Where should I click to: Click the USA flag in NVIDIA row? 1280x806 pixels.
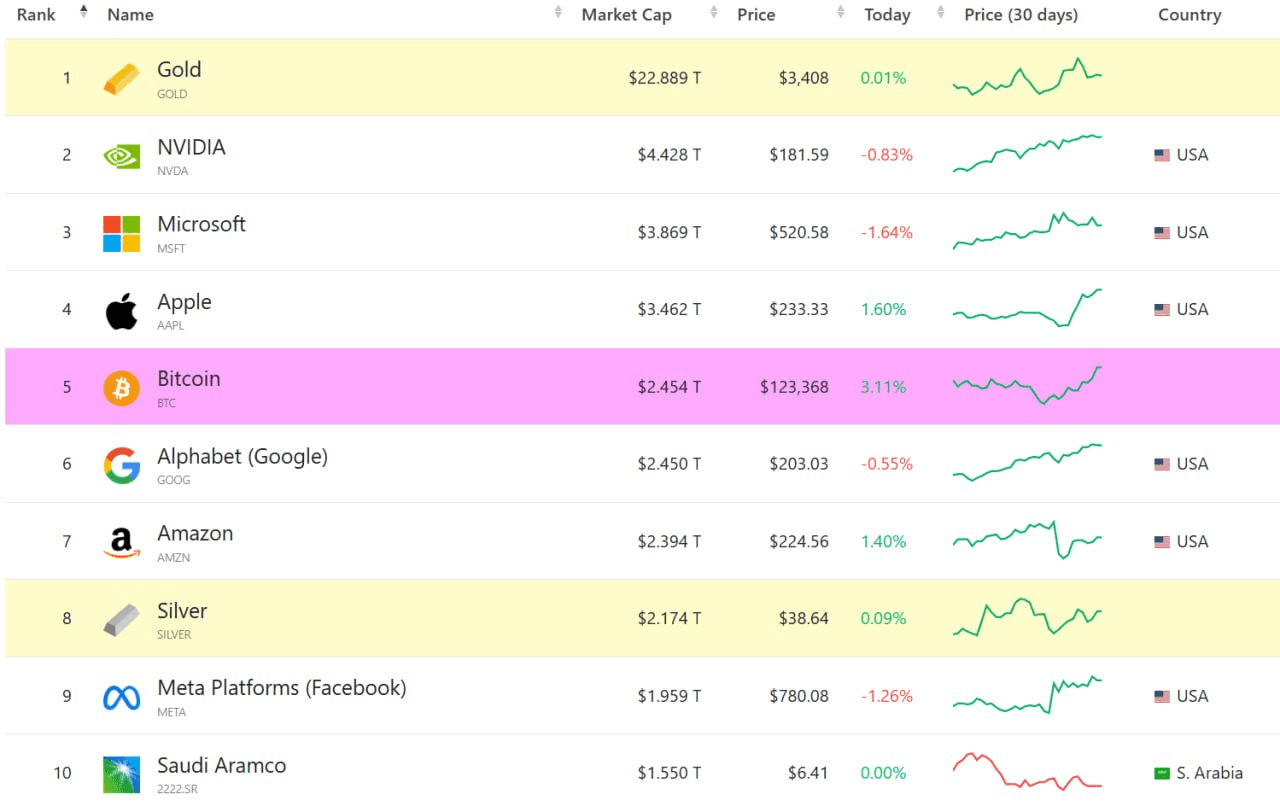(x=1162, y=155)
